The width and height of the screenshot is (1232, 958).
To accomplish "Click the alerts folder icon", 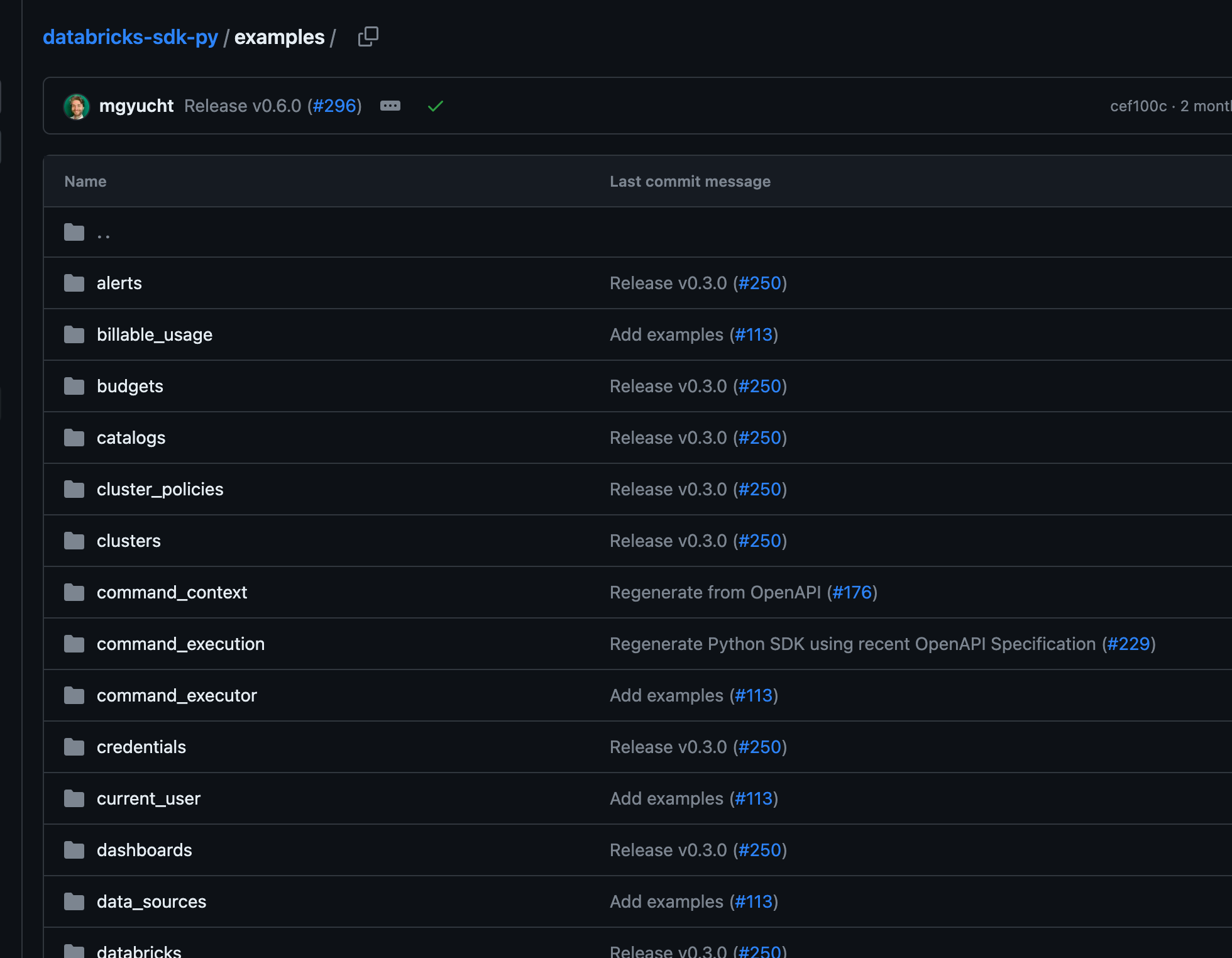I will [x=74, y=283].
